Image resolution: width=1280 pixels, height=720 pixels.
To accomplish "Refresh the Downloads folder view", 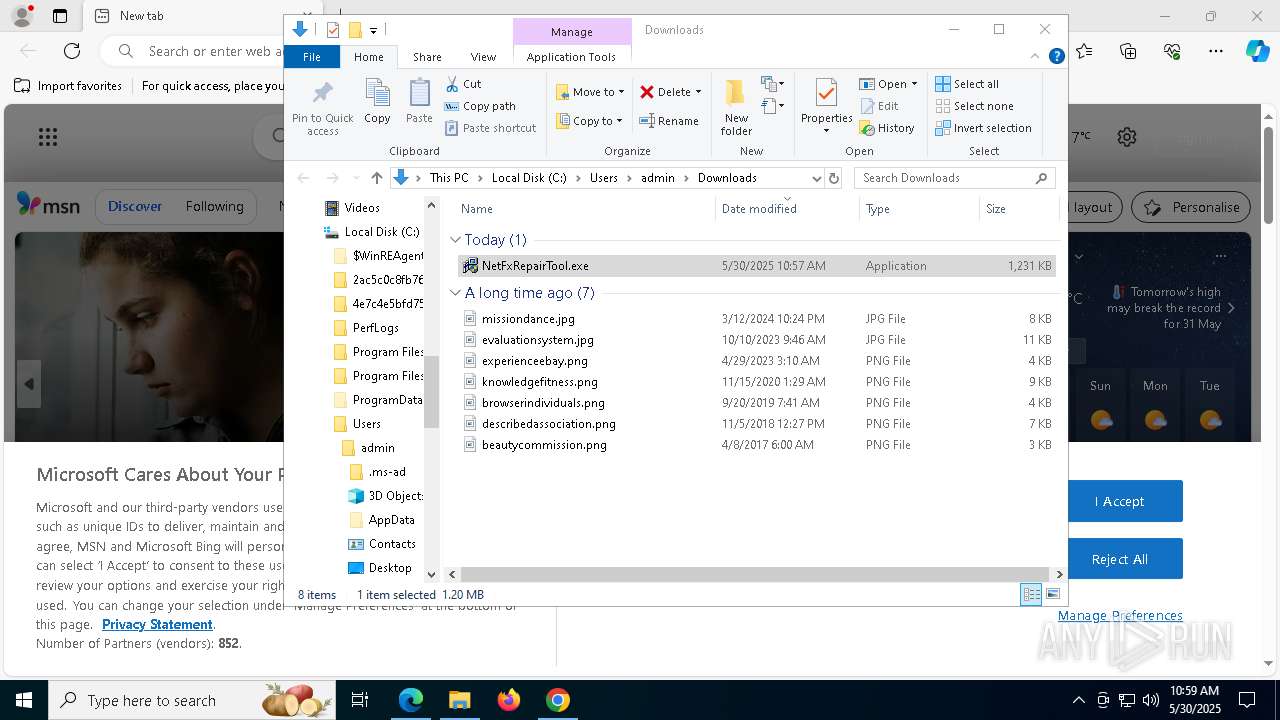I will click(x=834, y=178).
